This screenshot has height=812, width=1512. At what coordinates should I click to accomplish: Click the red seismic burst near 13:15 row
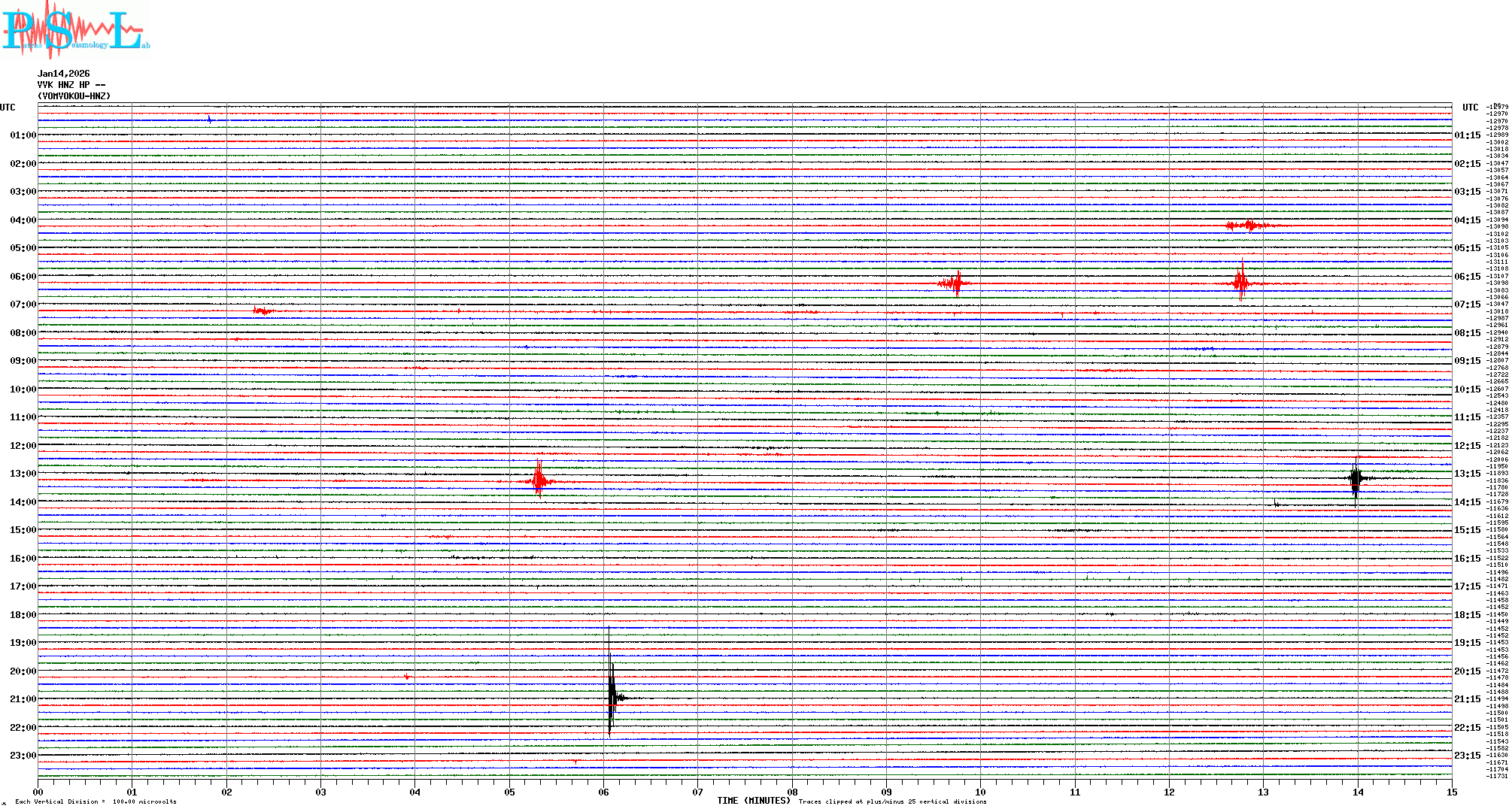tap(539, 480)
